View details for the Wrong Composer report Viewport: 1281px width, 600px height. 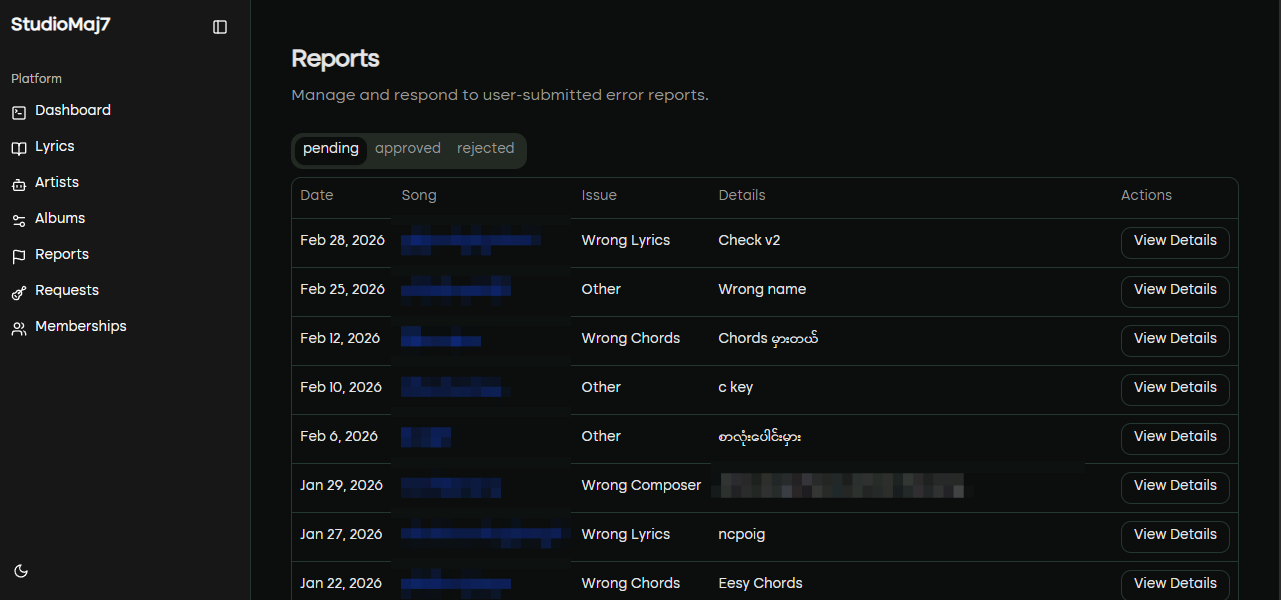tap(1175, 487)
